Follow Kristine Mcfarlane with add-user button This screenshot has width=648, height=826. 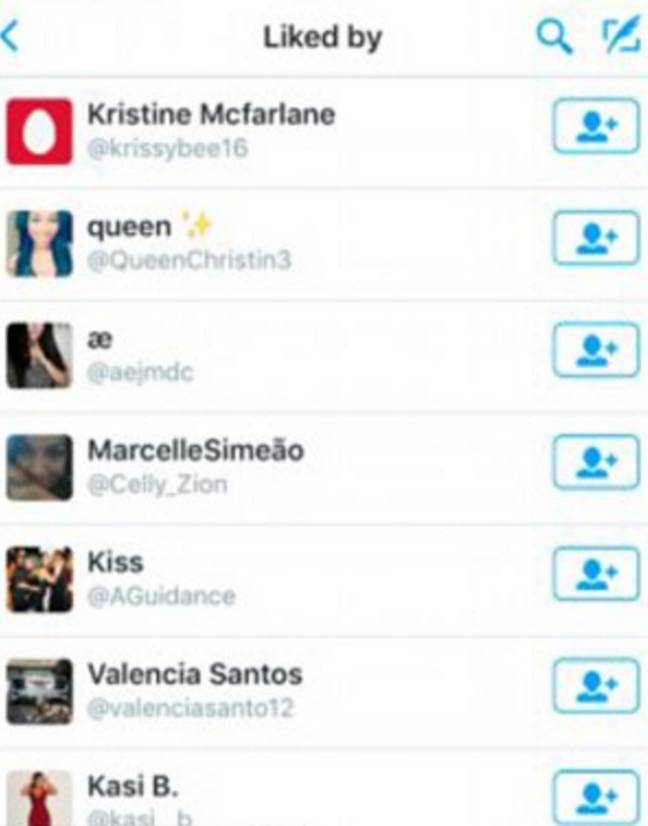pos(596,126)
